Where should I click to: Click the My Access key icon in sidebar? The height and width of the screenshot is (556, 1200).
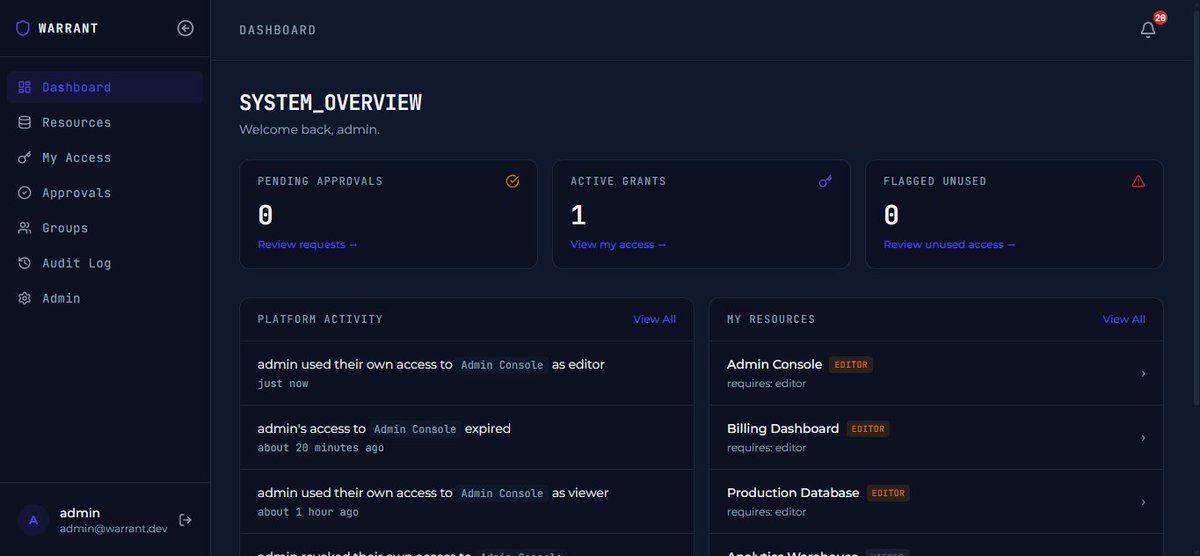coord(25,157)
